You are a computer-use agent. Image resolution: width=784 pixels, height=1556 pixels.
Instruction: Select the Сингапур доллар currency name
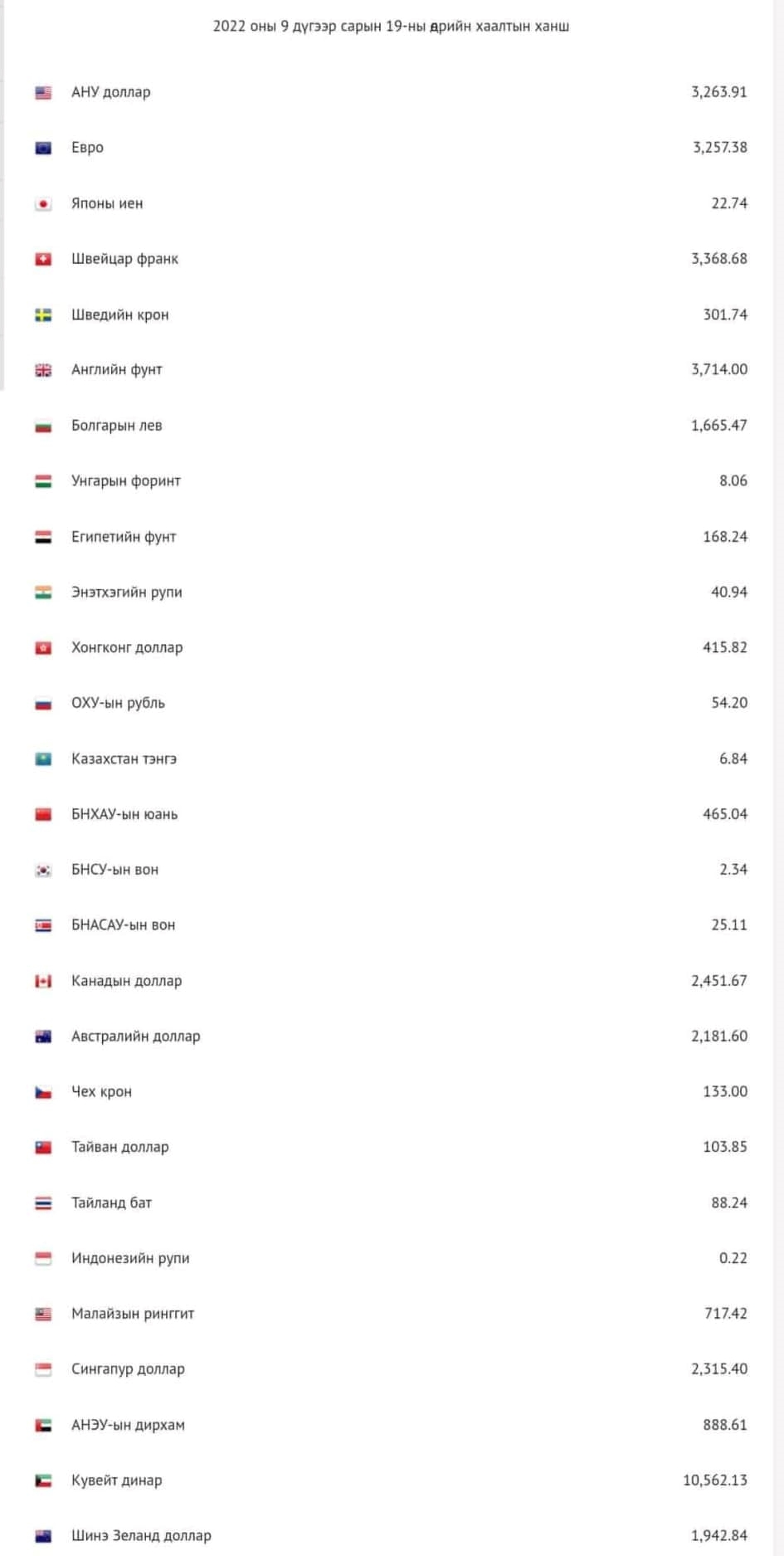point(128,1369)
